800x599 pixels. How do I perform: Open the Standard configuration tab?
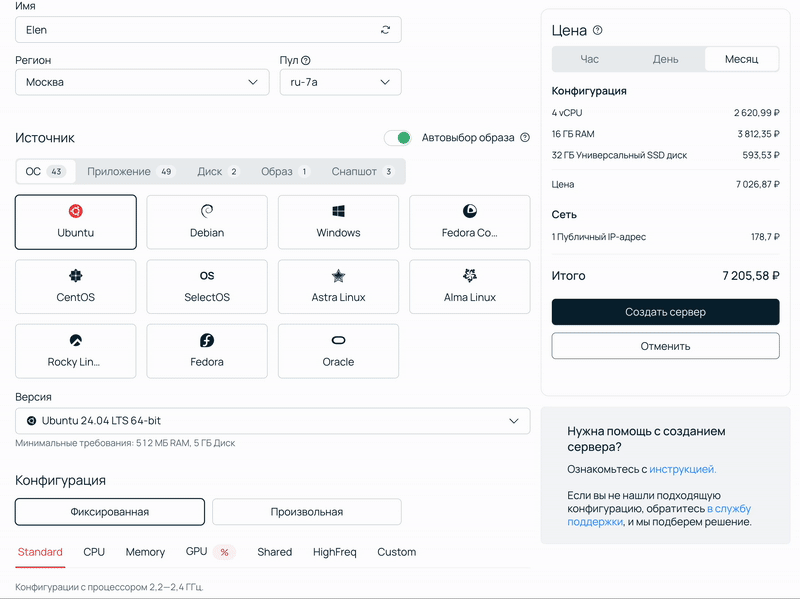point(40,552)
